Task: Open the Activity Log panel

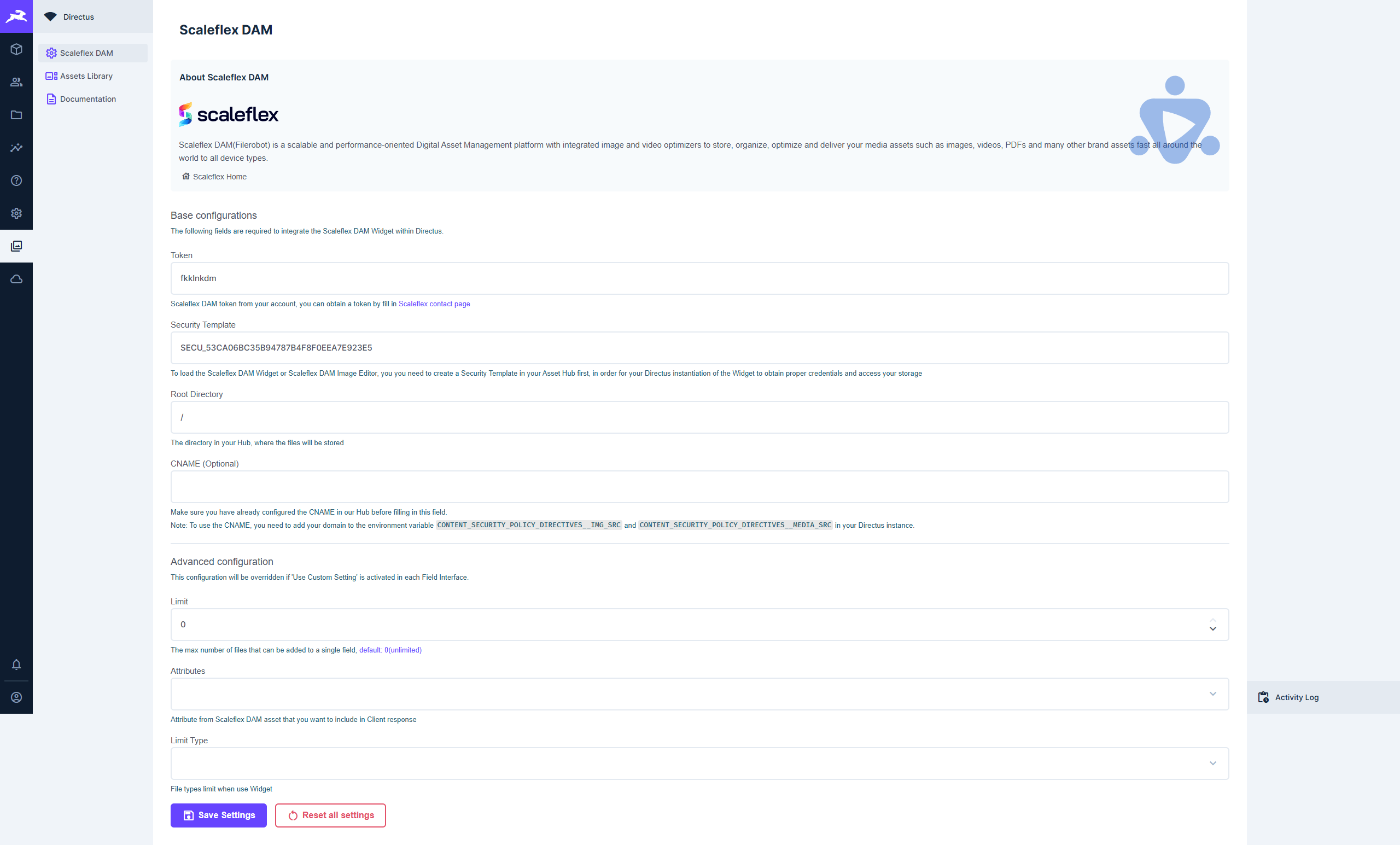Action: pos(1296,697)
